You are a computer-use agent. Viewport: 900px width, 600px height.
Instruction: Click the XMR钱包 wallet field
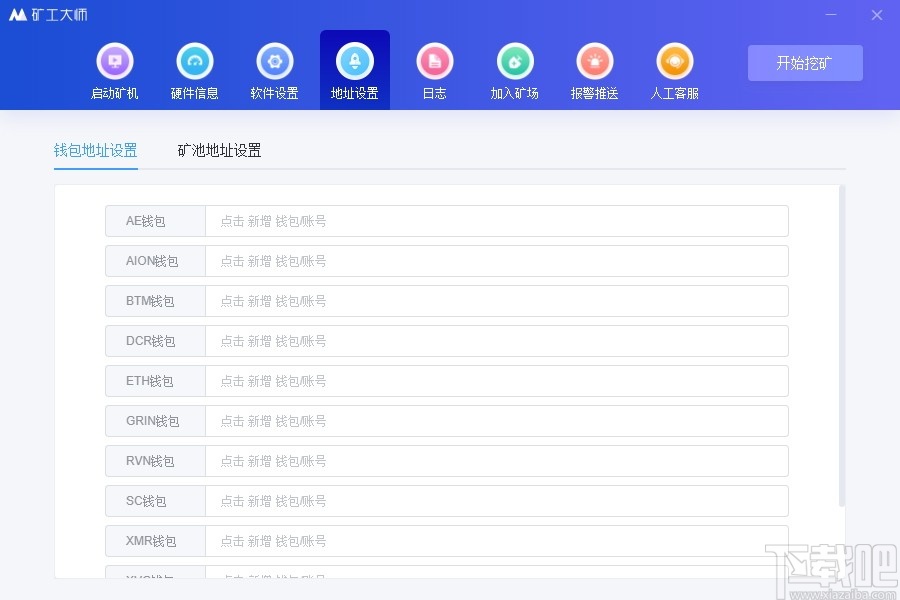click(x=497, y=541)
